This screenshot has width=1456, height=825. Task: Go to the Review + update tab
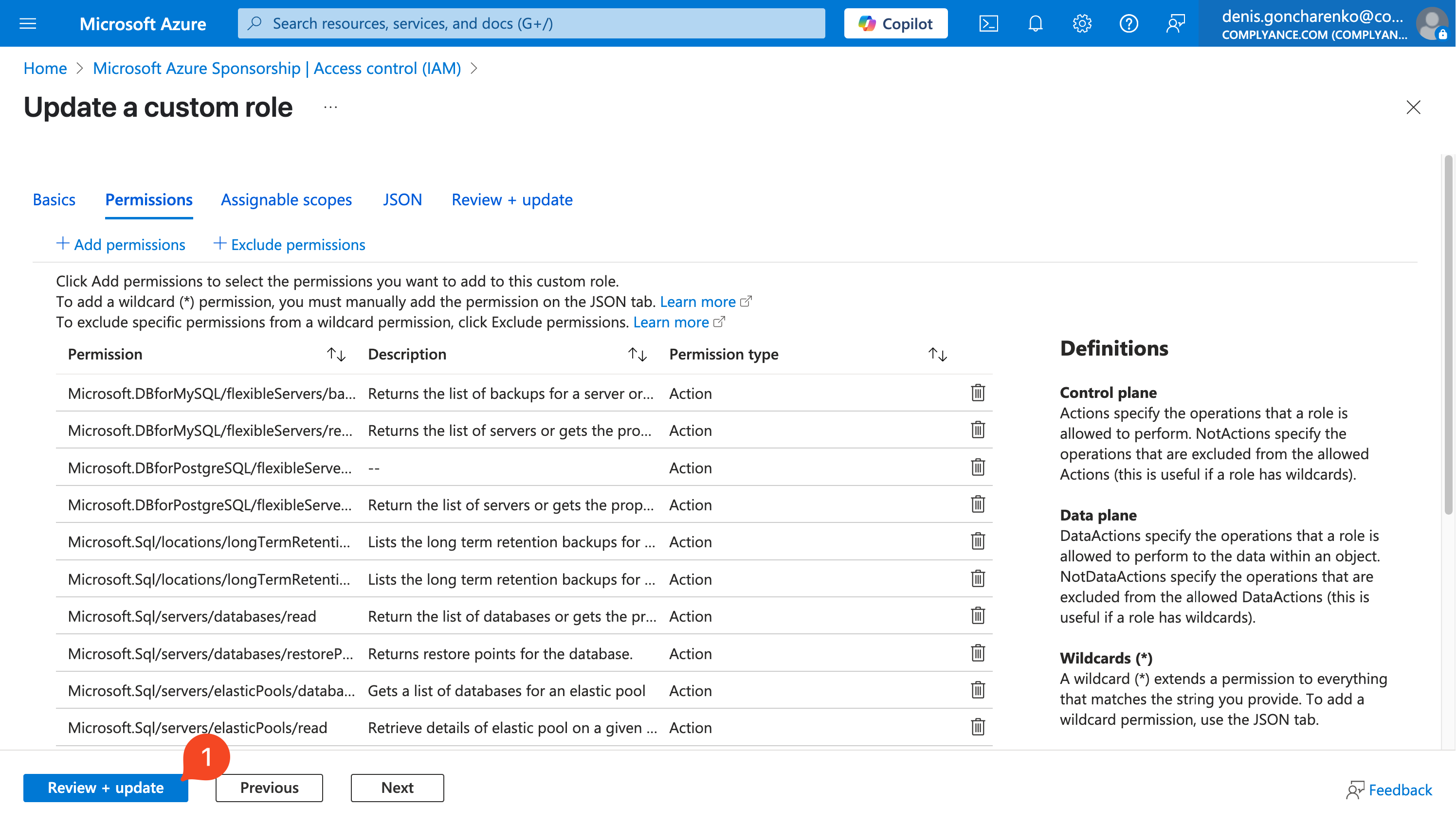coord(512,199)
